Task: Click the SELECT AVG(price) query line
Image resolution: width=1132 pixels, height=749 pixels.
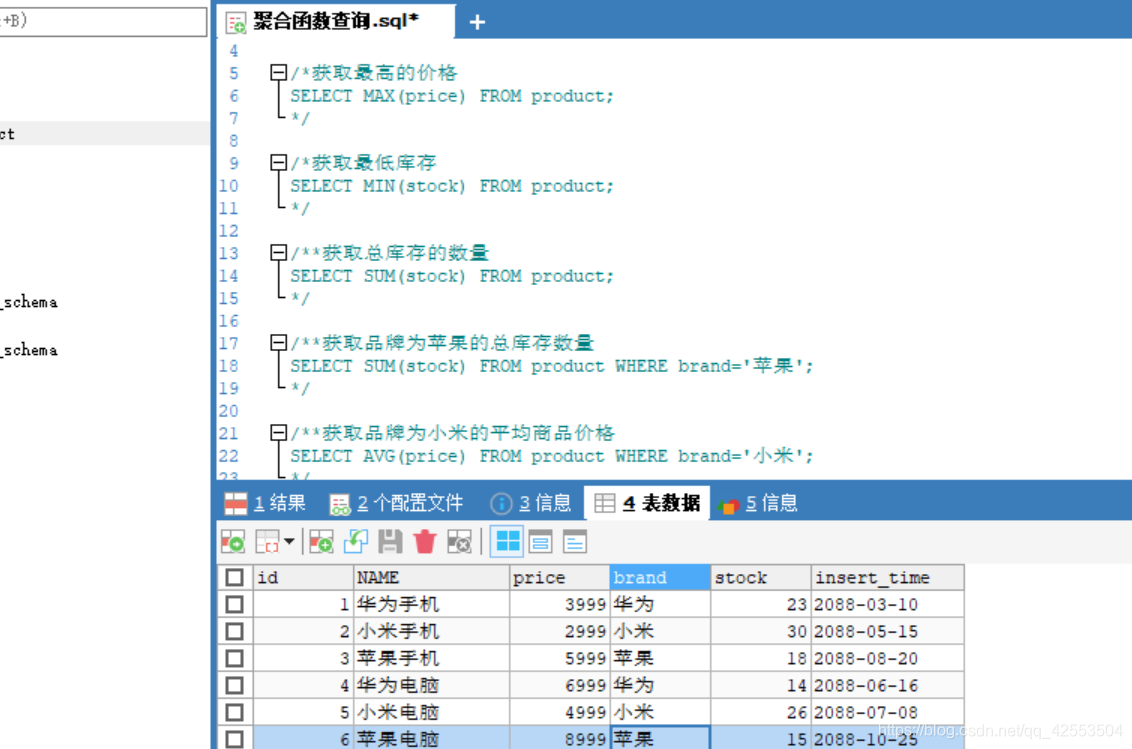Action: 552,456
